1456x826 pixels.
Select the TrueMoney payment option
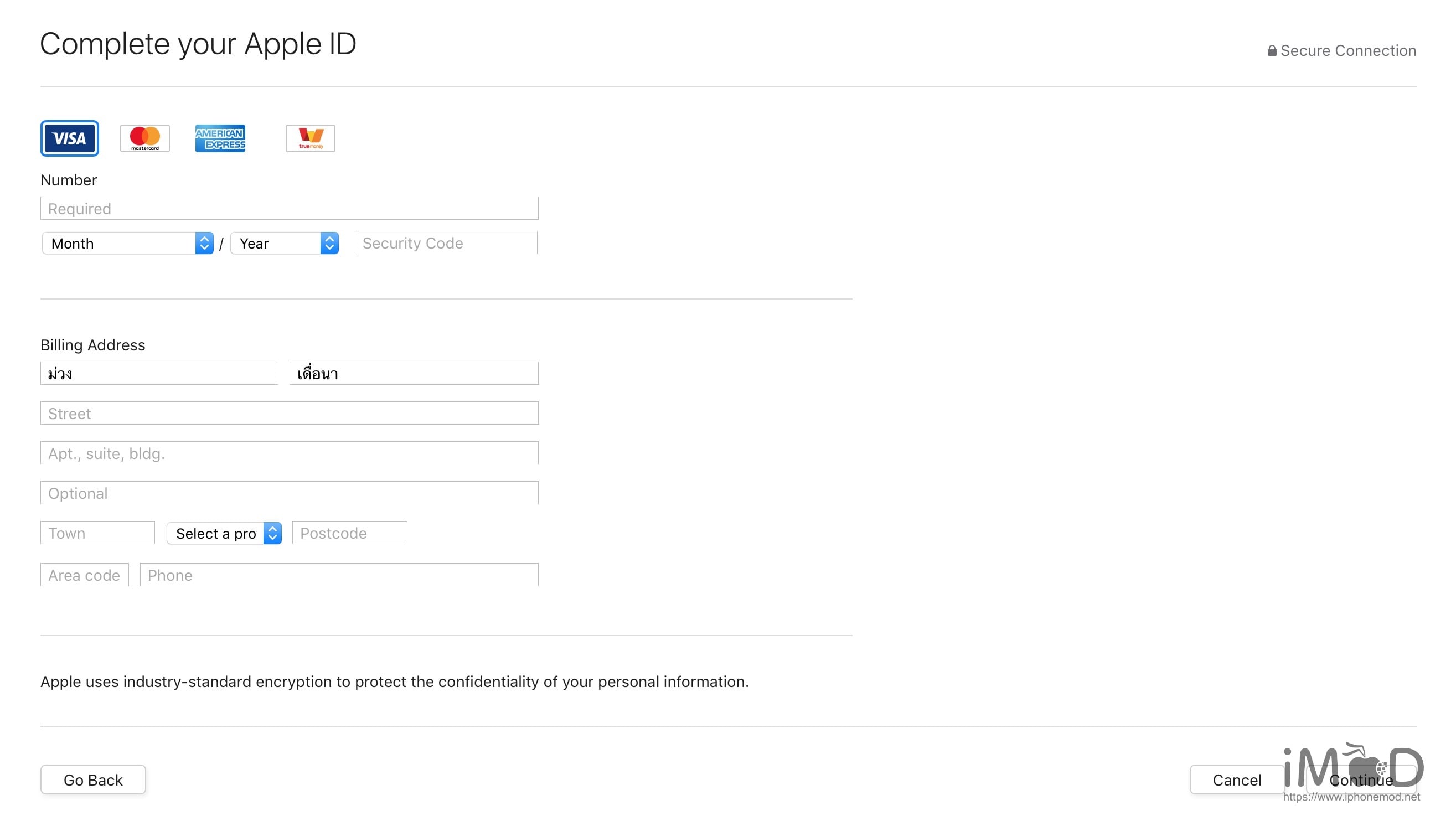tap(309, 138)
